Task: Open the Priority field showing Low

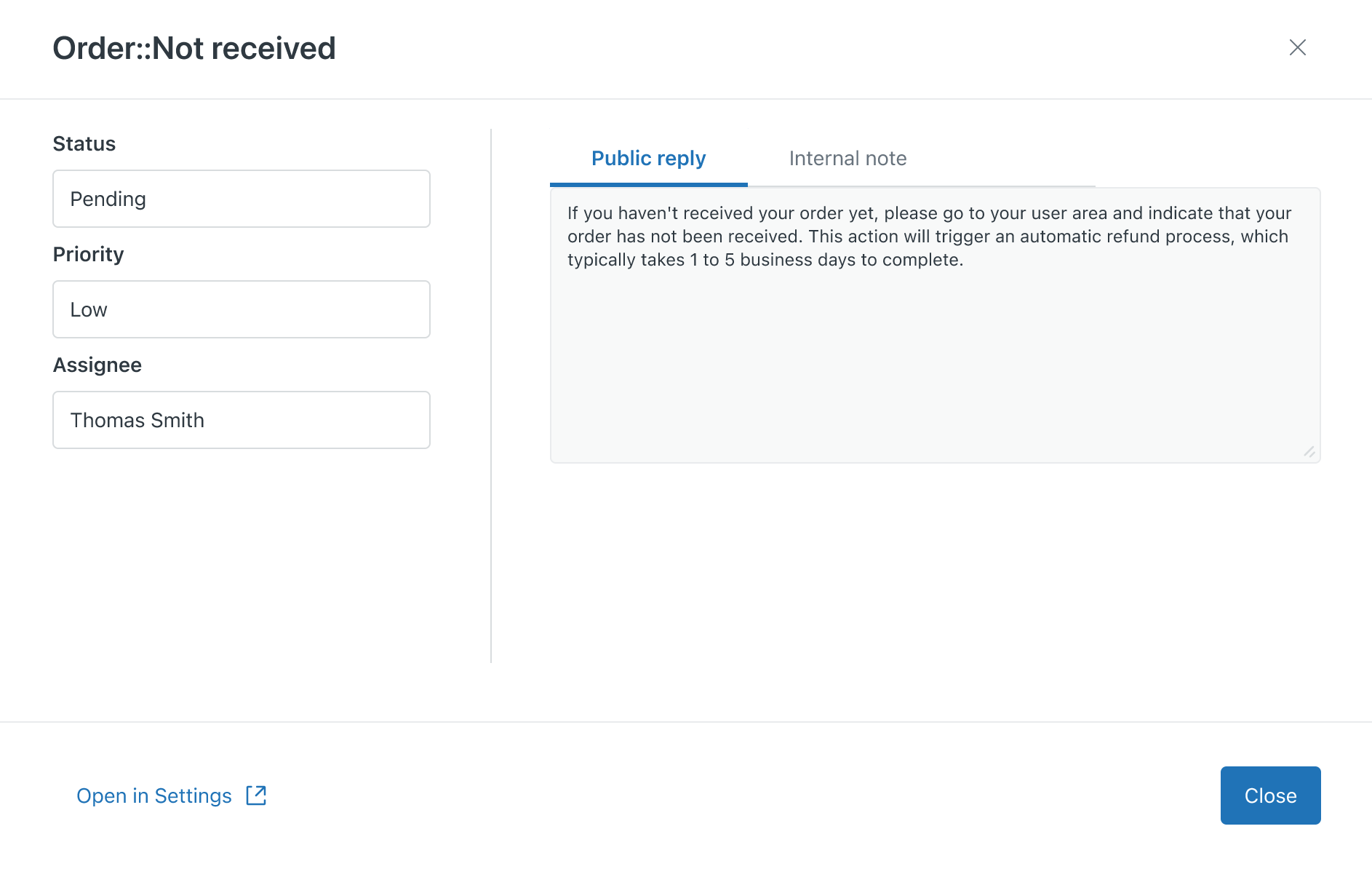Action: point(242,309)
